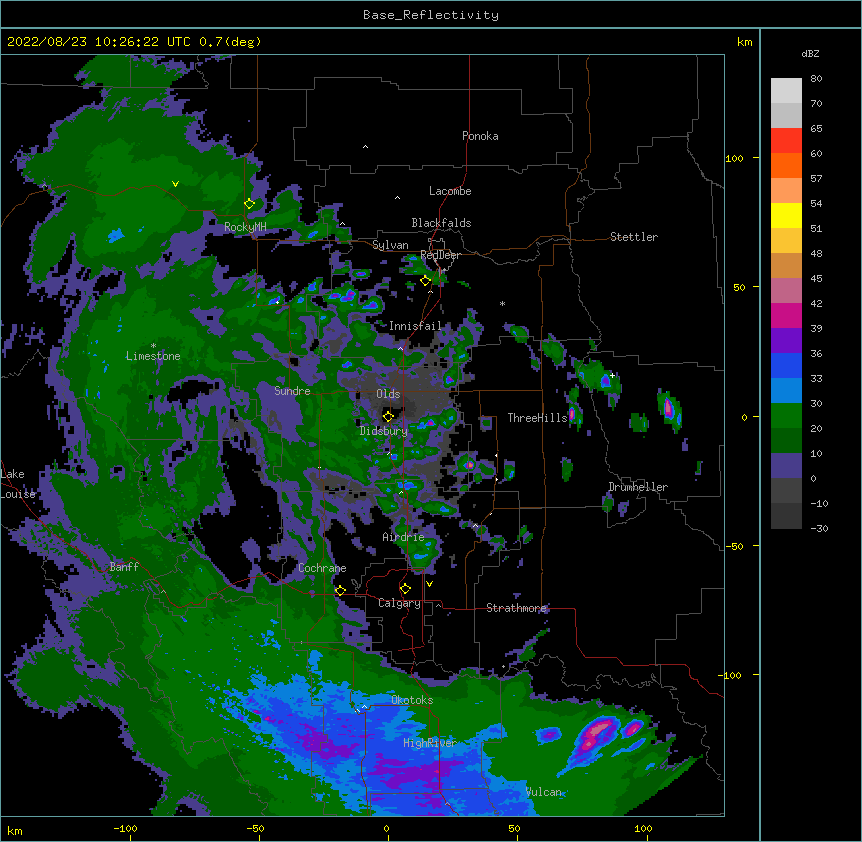Click the Olds town label
The height and width of the screenshot is (842, 862).
(x=388, y=394)
